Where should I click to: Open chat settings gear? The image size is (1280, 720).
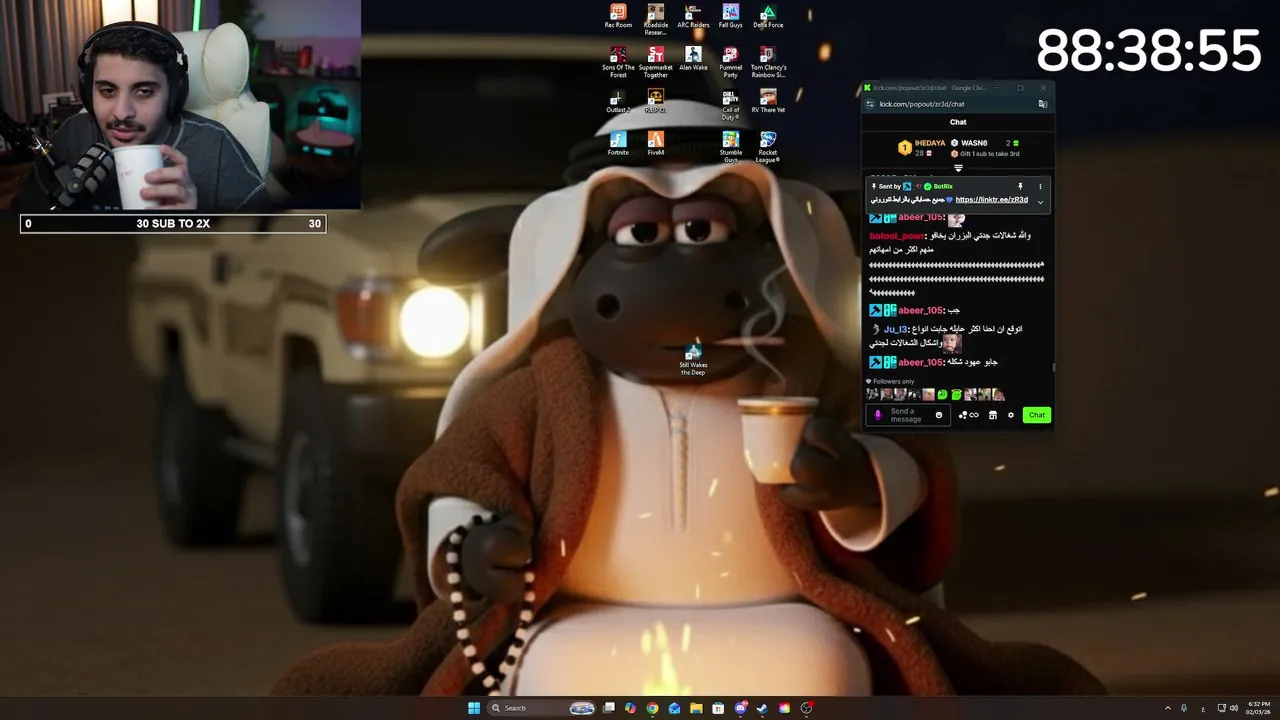[1010, 415]
